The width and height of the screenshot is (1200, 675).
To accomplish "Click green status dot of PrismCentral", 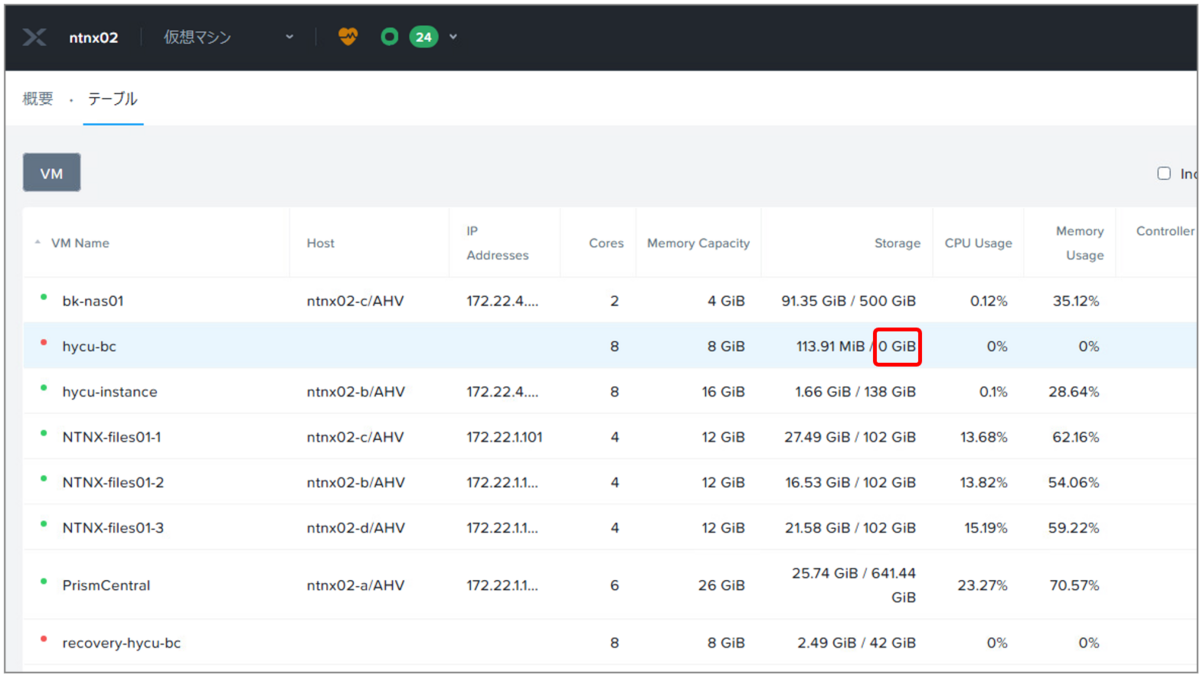I will pyautogui.click(x=43, y=581).
